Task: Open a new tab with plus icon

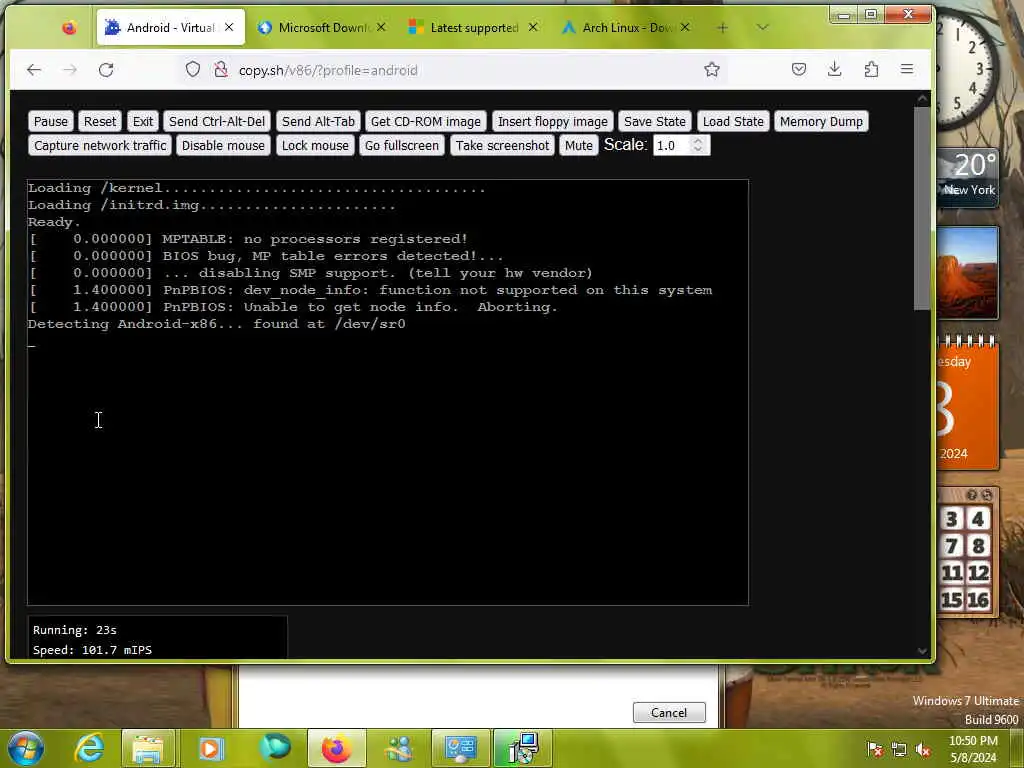Action: click(x=722, y=27)
